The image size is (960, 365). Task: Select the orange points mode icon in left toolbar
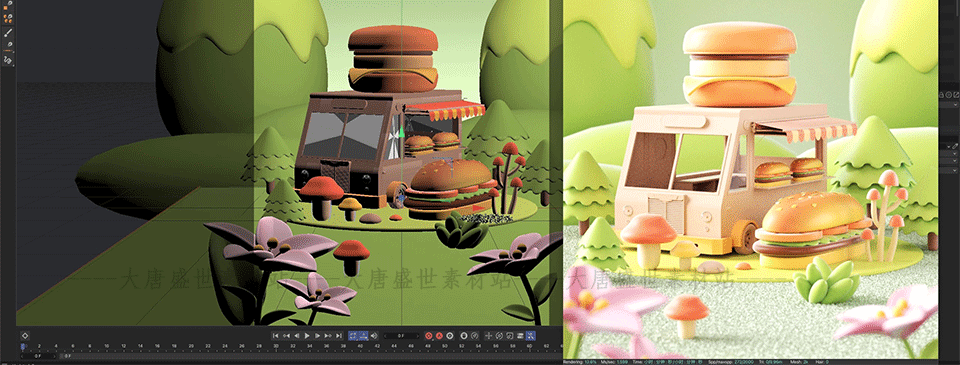click(7, 18)
